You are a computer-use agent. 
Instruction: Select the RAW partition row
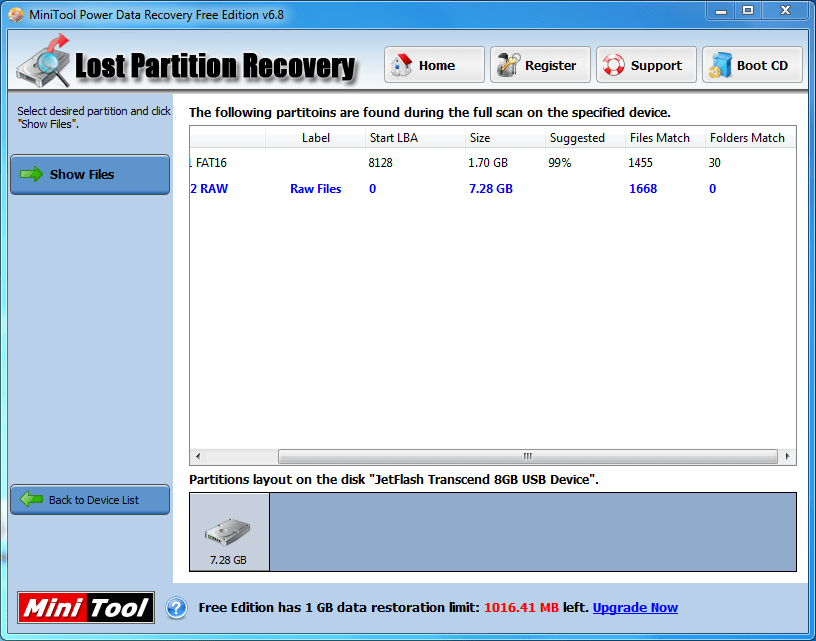pyautogui.click(x=492, y=188)
